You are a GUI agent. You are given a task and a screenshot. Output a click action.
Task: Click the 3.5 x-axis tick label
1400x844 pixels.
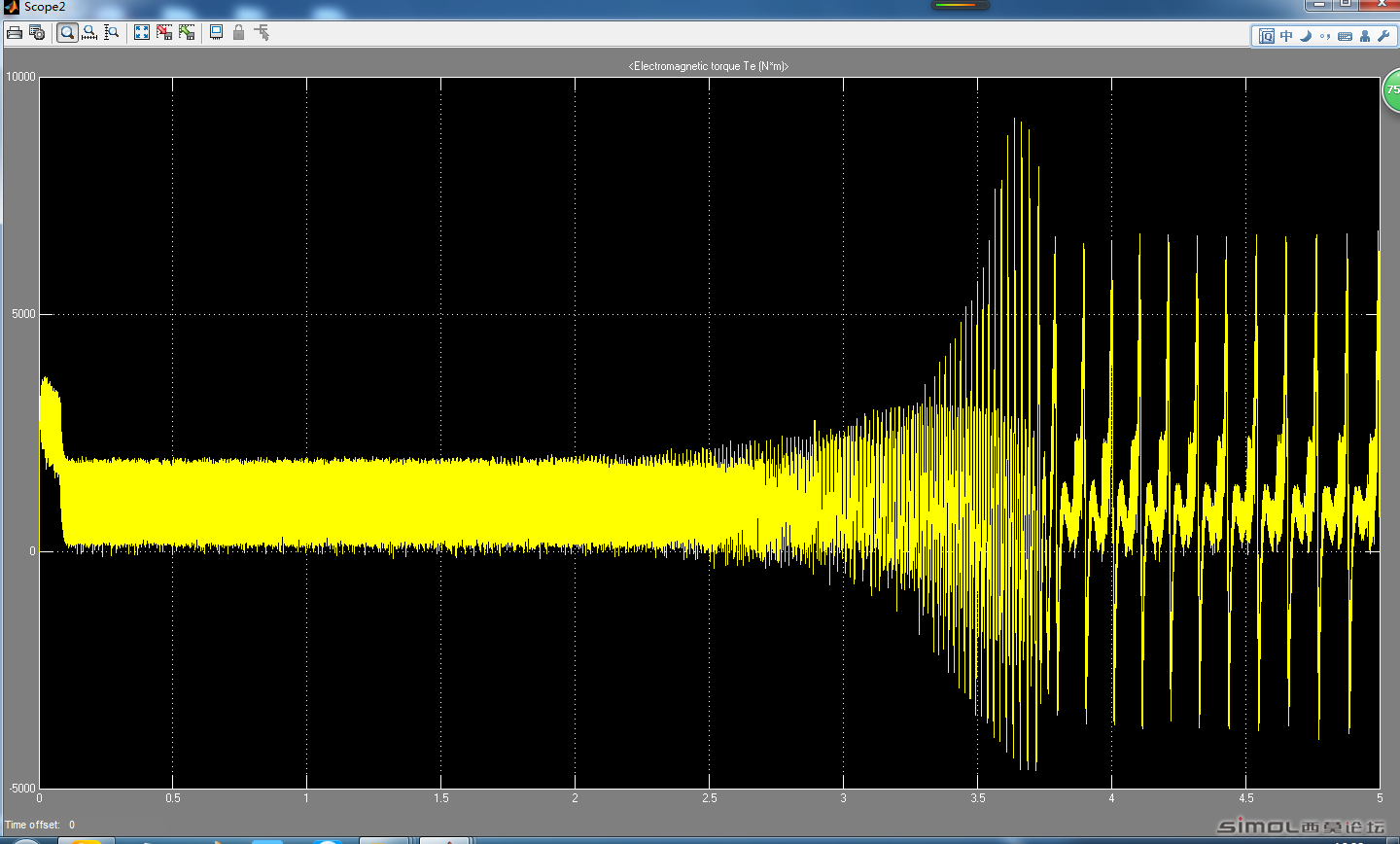pos(977,798)
